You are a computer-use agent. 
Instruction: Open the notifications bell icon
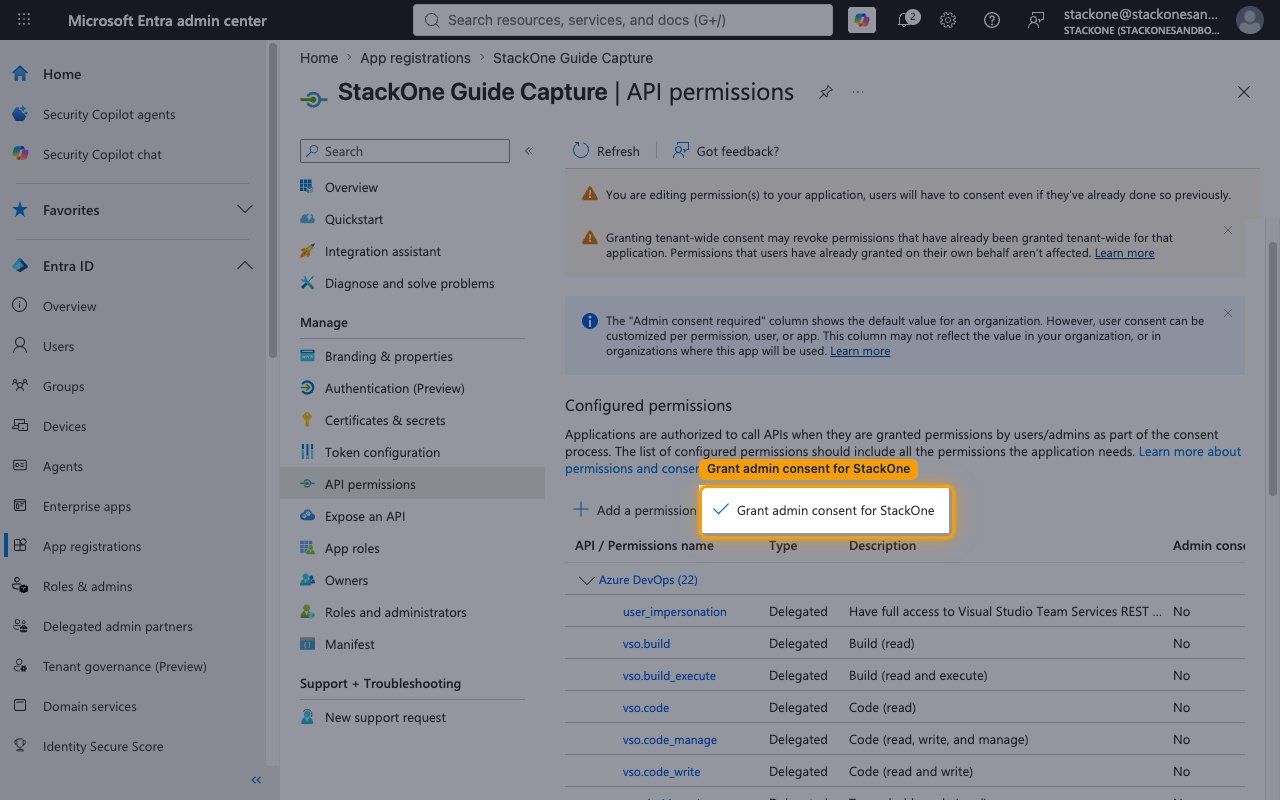(906, 20)
